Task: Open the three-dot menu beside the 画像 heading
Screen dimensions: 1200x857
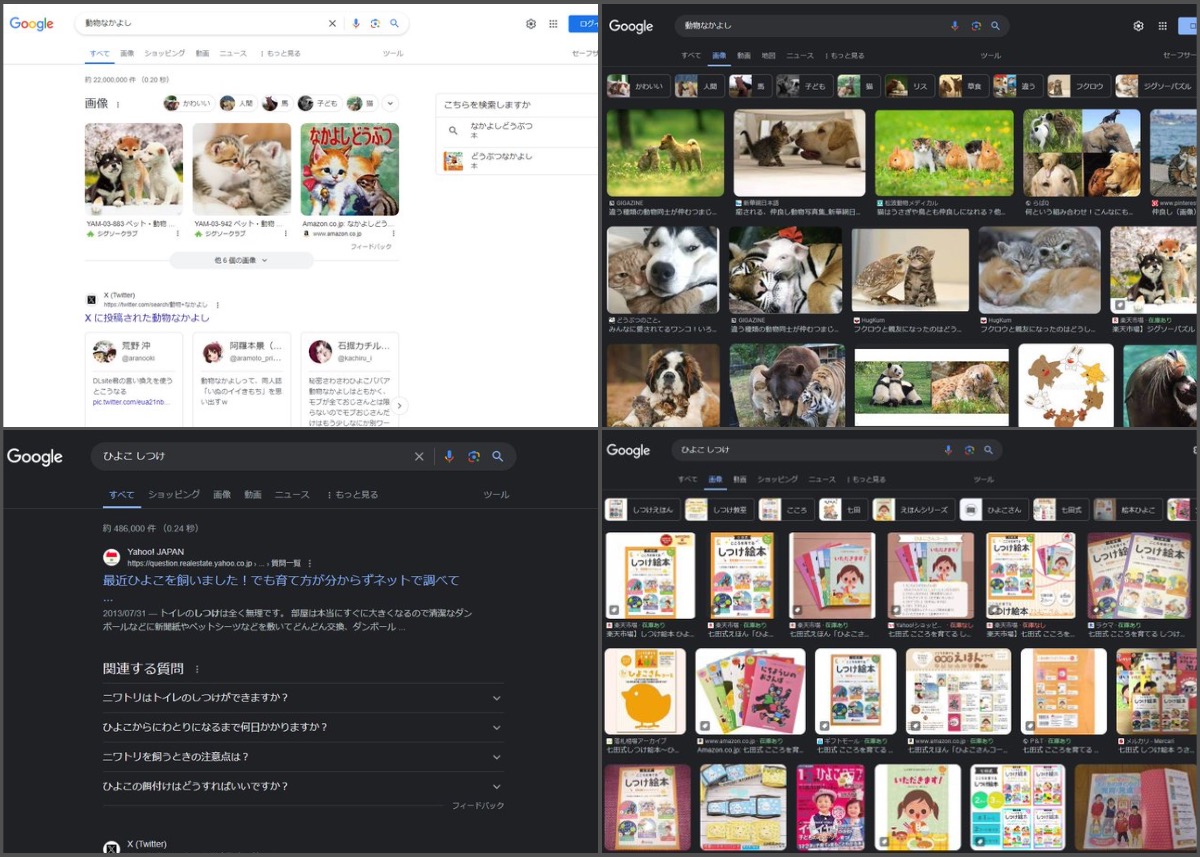Action: [x=118, y=104]
